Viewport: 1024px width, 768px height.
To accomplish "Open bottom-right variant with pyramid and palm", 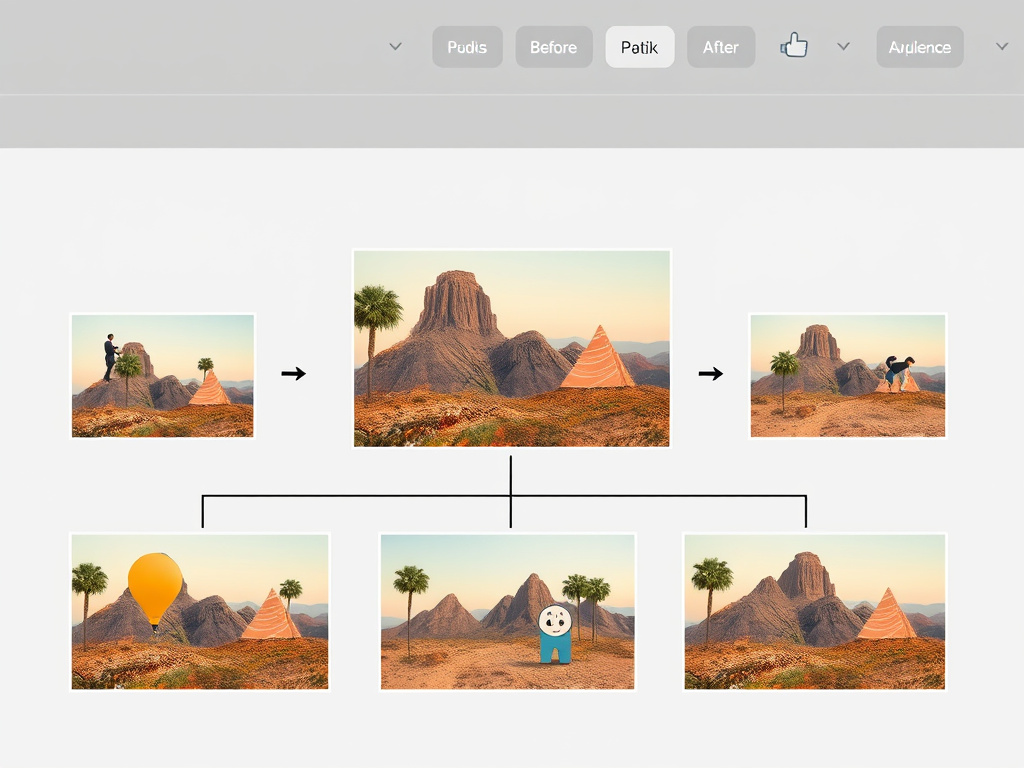I will [x=814, y=611].
